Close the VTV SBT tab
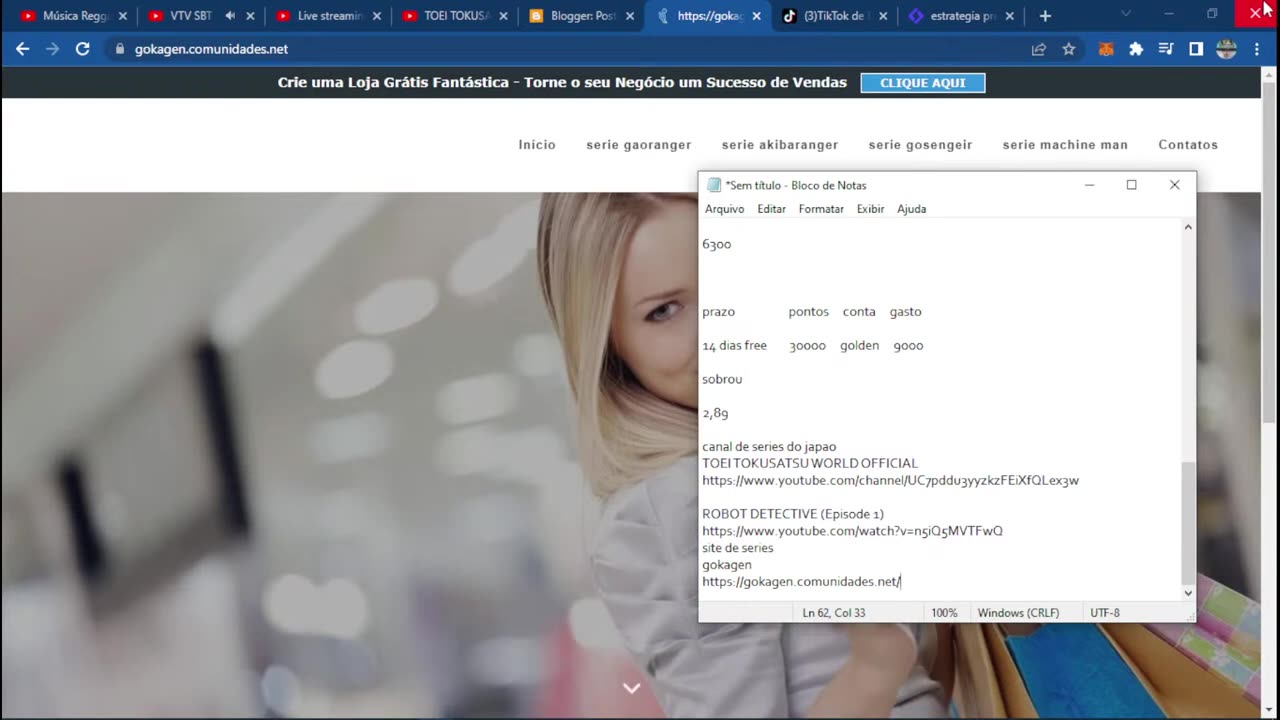The height and width of the screenshot is (720, 1280). 251,16
